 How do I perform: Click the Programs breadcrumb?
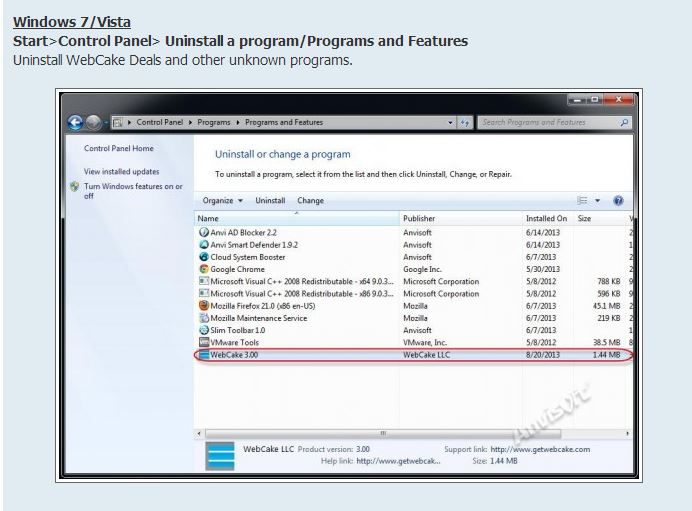(x=214, y=122)
